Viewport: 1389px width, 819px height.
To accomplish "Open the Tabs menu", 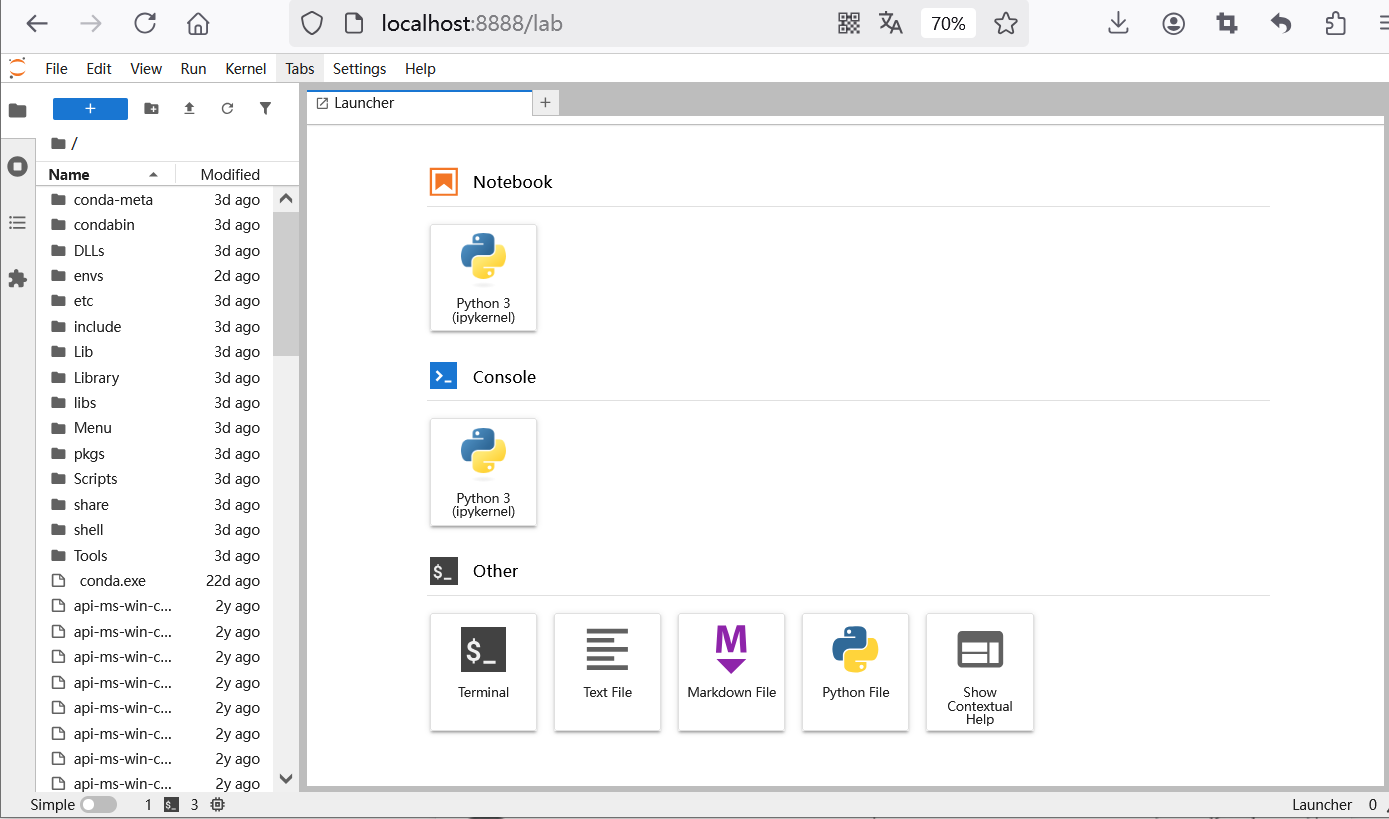I will 300,68.
